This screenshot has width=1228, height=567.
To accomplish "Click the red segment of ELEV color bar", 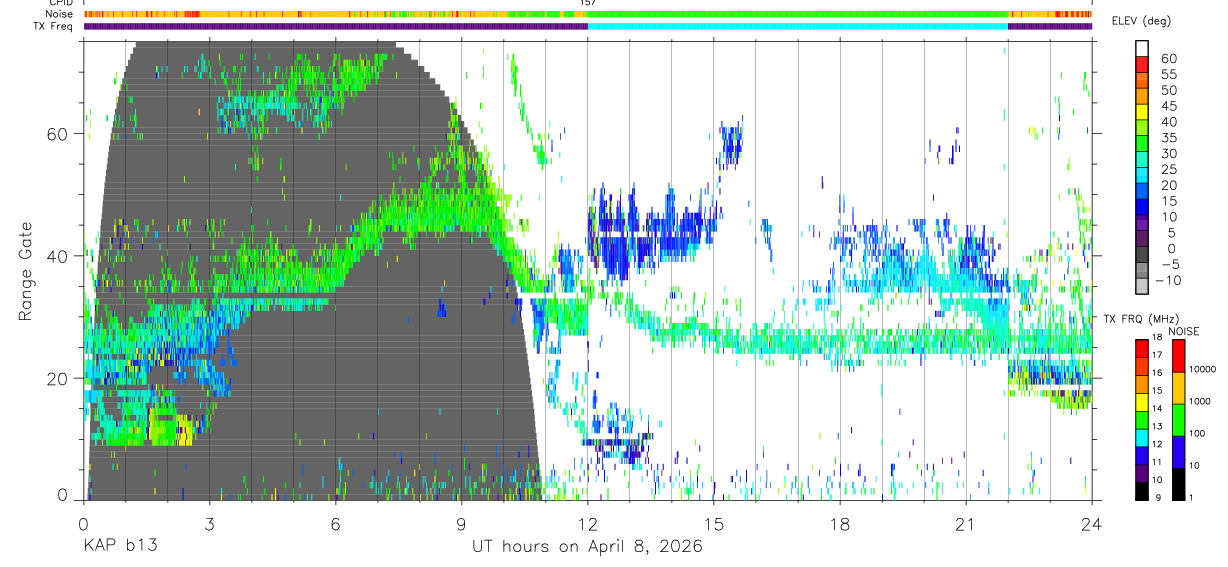I will (x=1142, y=66).
